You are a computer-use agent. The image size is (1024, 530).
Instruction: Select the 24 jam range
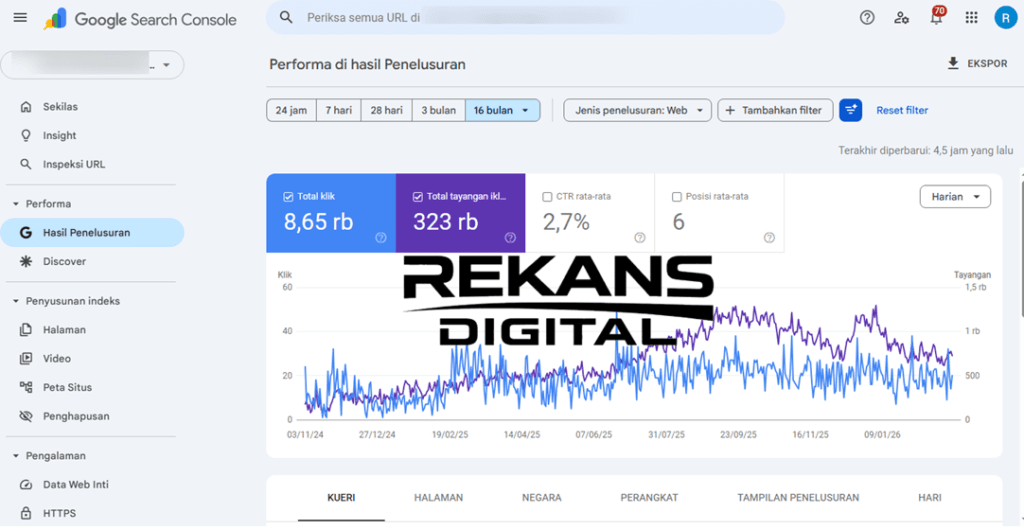291,110
